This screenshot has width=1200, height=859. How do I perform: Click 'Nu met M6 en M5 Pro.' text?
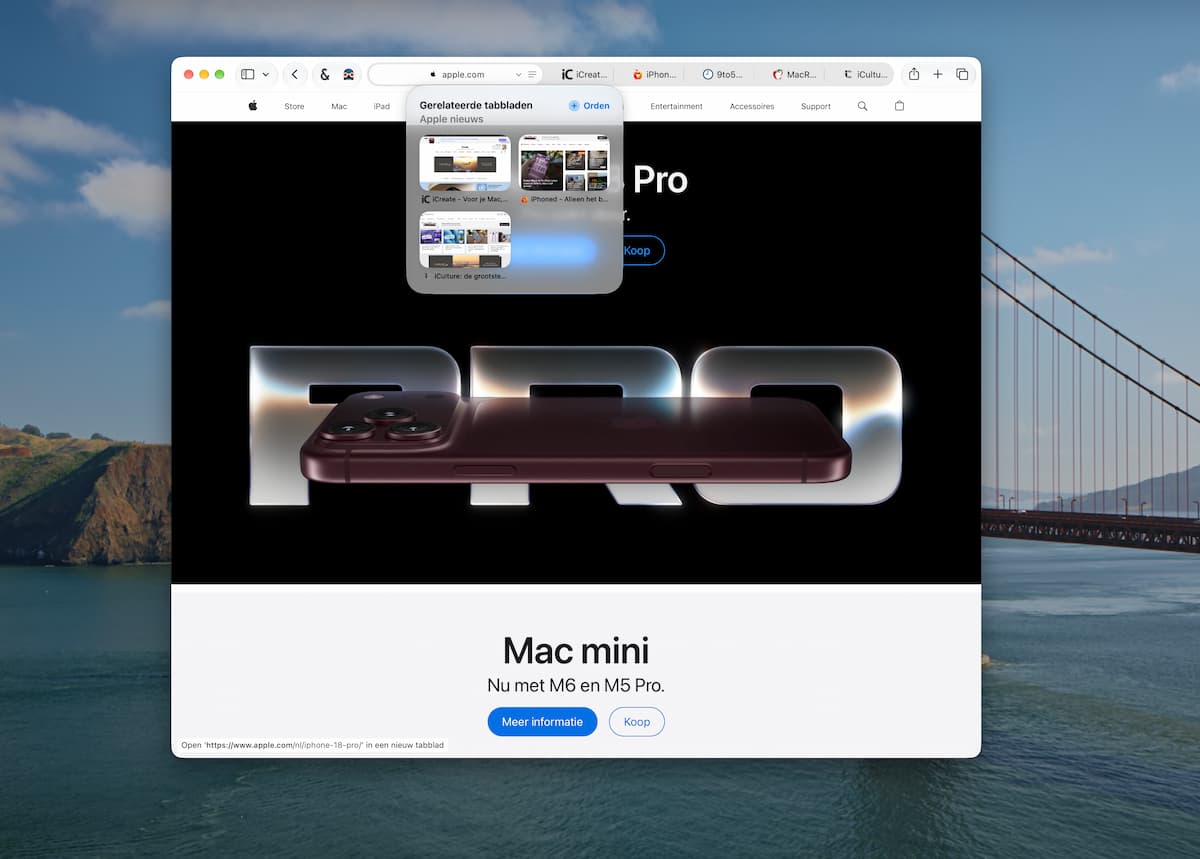(x=576, y=686)
